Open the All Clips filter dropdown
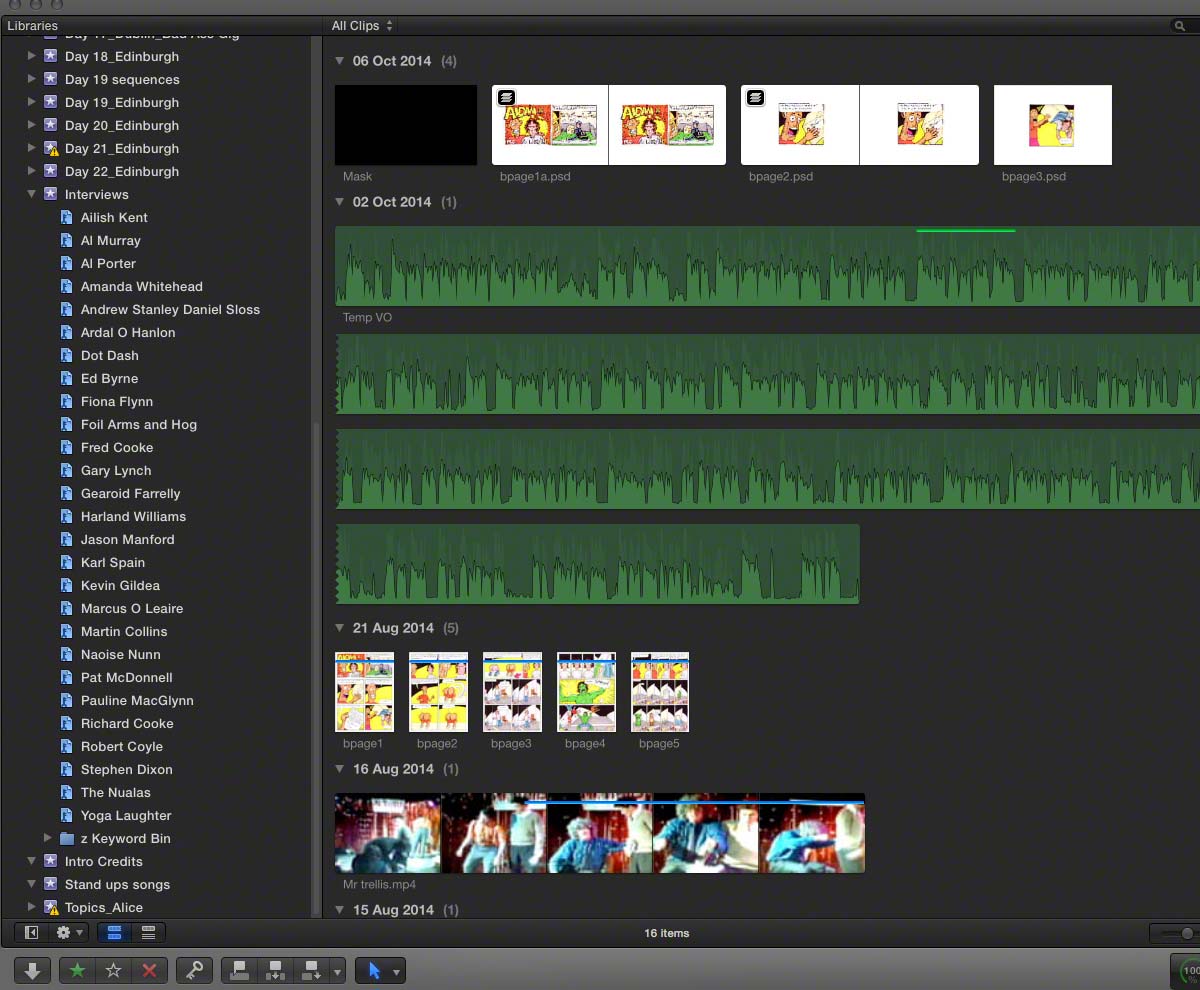 362,25
